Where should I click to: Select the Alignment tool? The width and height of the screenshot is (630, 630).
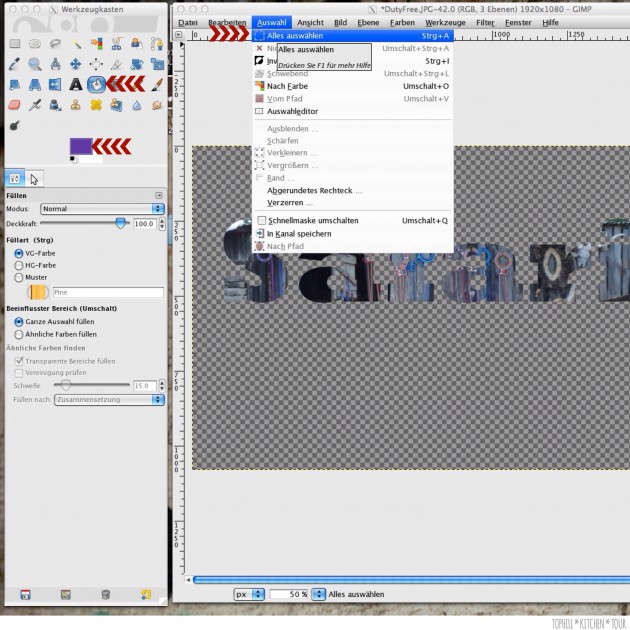point(96,64)
